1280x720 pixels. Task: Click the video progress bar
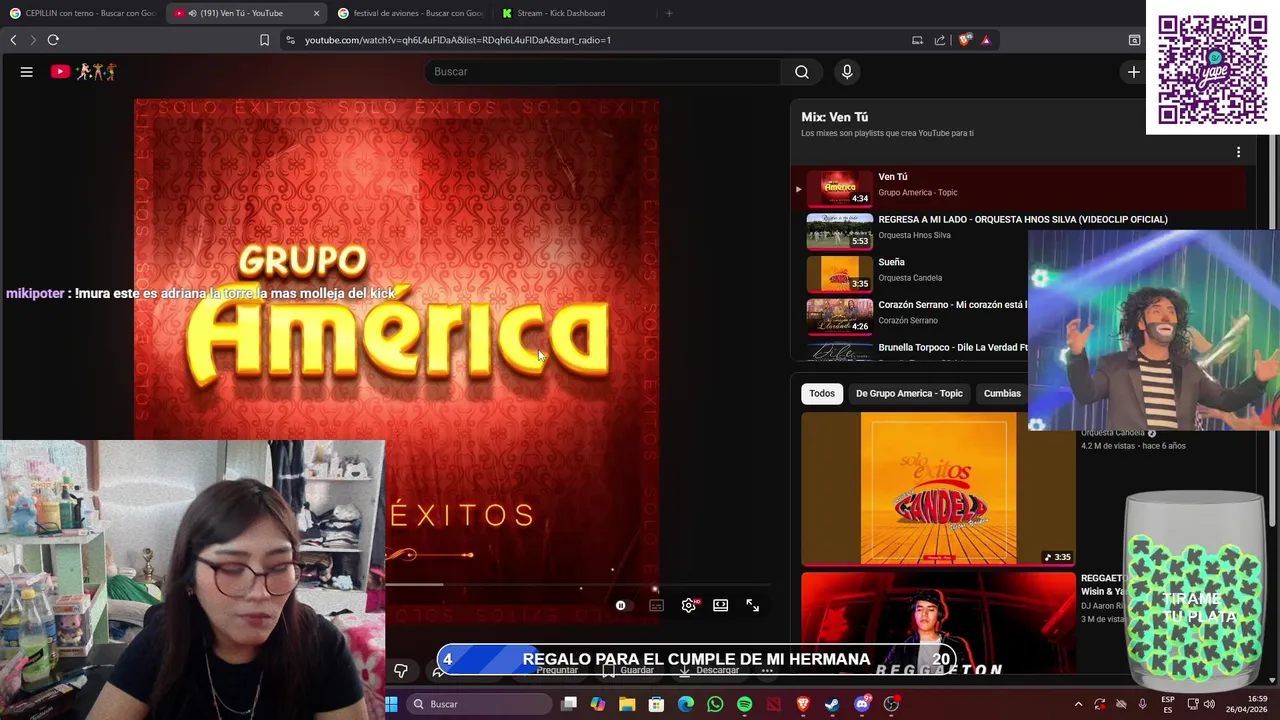[x=577, y=584]
